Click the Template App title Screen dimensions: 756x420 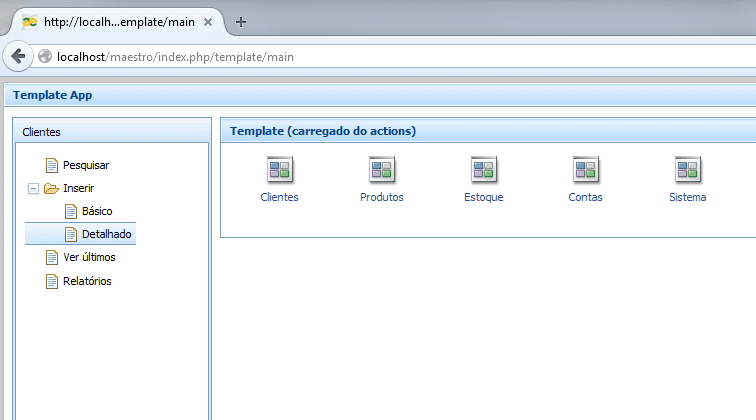click(x=53, y=95)
